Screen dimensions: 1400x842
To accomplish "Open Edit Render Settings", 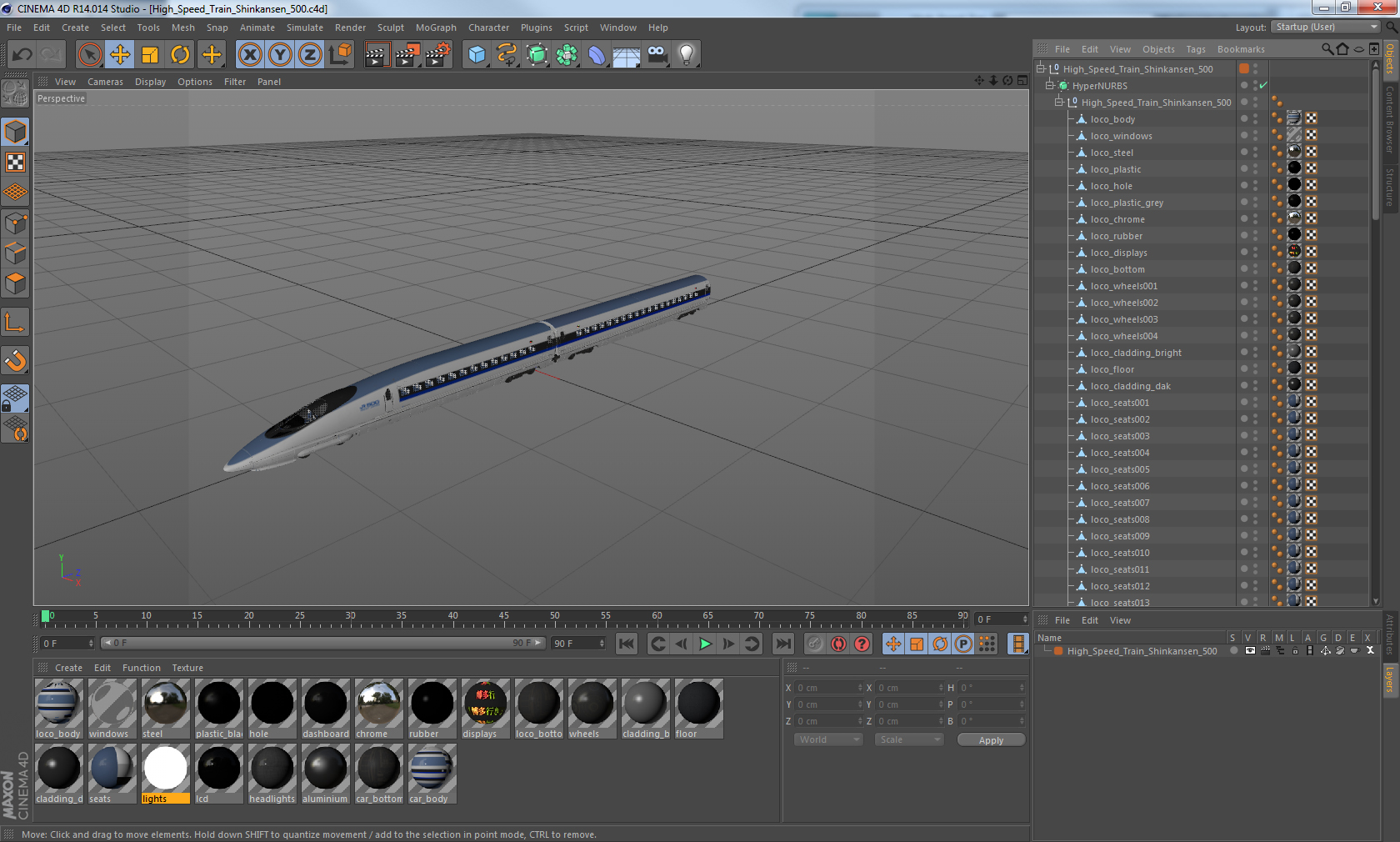I will (438, 55).
